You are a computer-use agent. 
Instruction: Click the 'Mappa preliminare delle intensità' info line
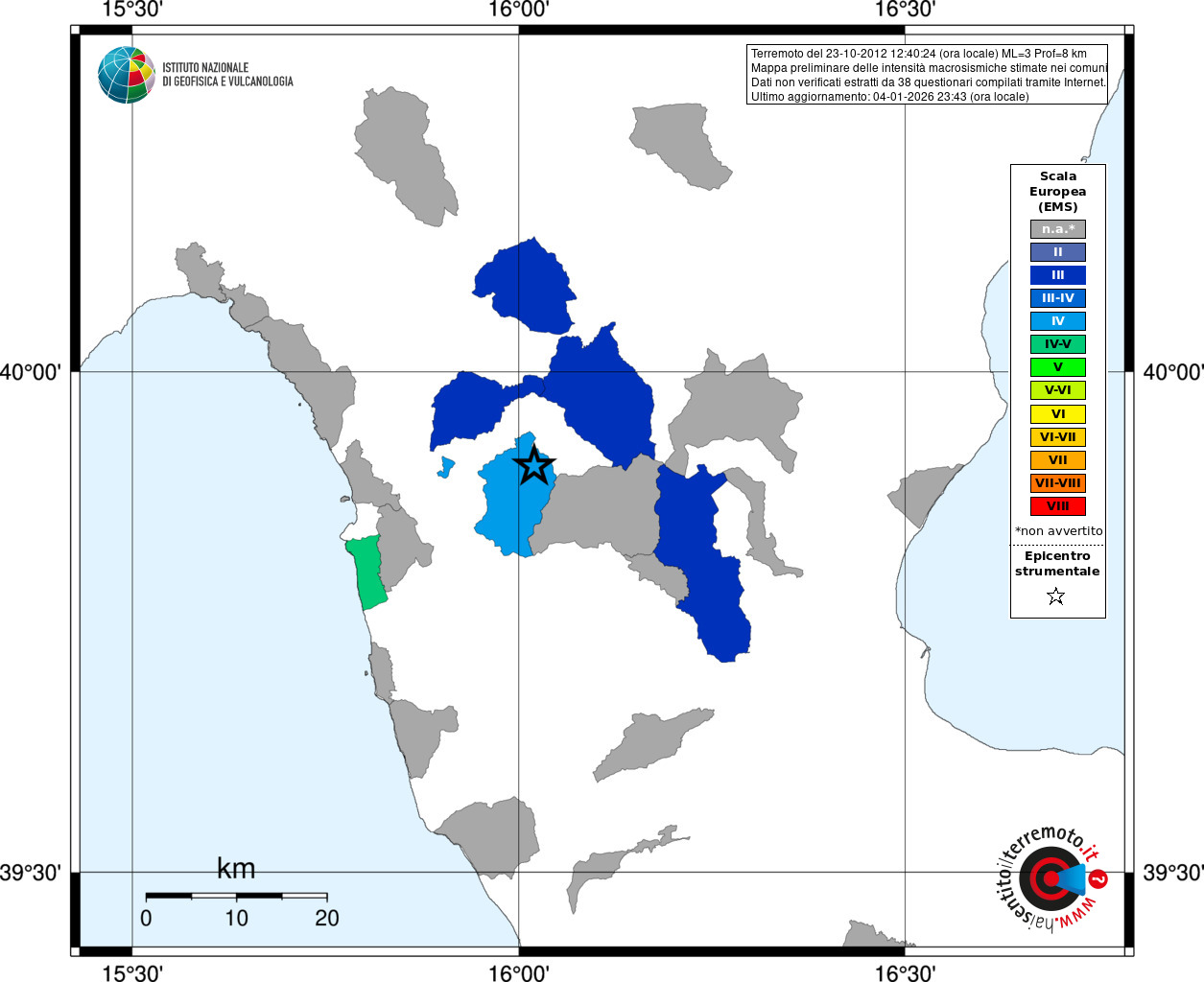point(930,68)
